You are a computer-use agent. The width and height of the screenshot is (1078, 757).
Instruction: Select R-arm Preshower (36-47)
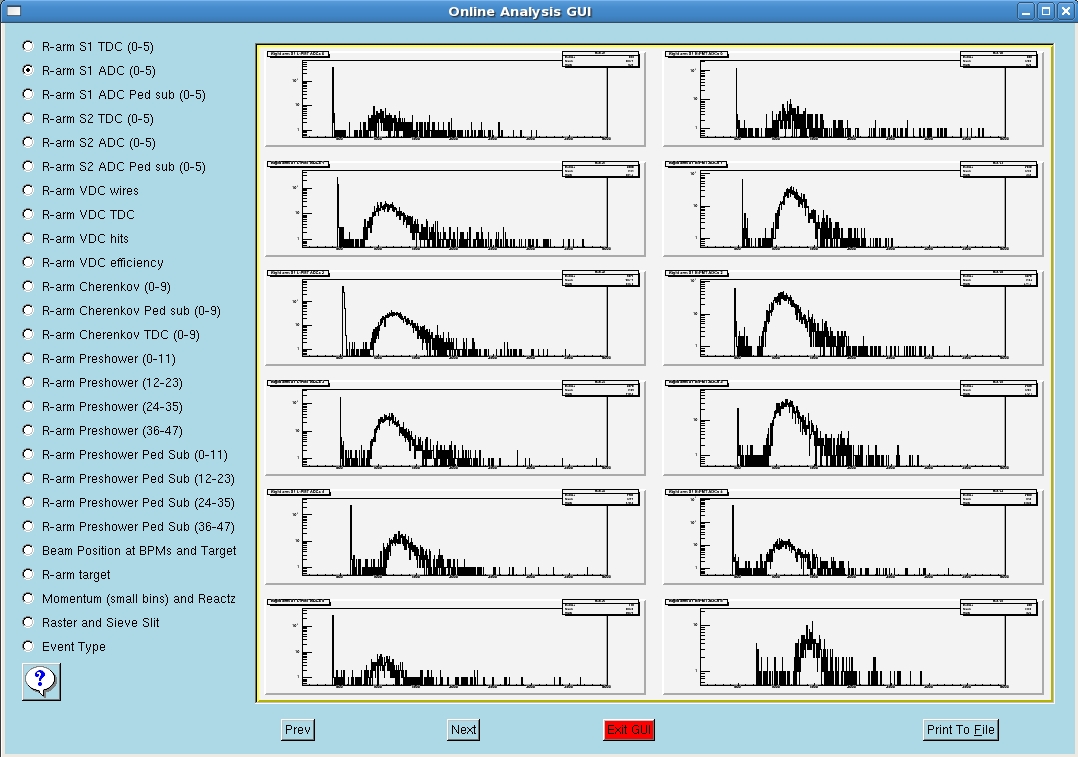click(102, 431)
